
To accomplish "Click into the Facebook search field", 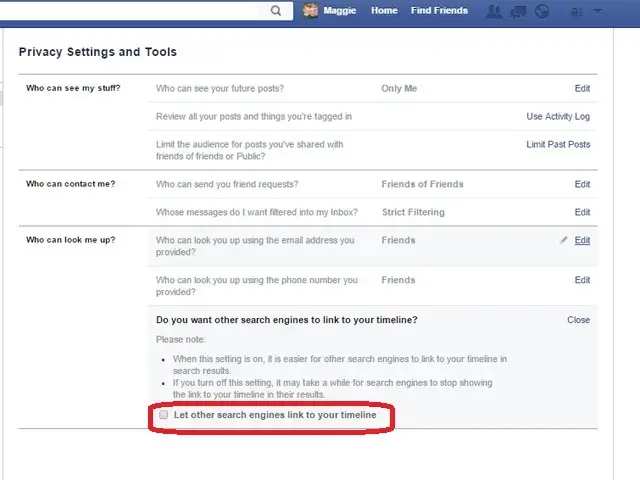I will click(x=130, y=11).
